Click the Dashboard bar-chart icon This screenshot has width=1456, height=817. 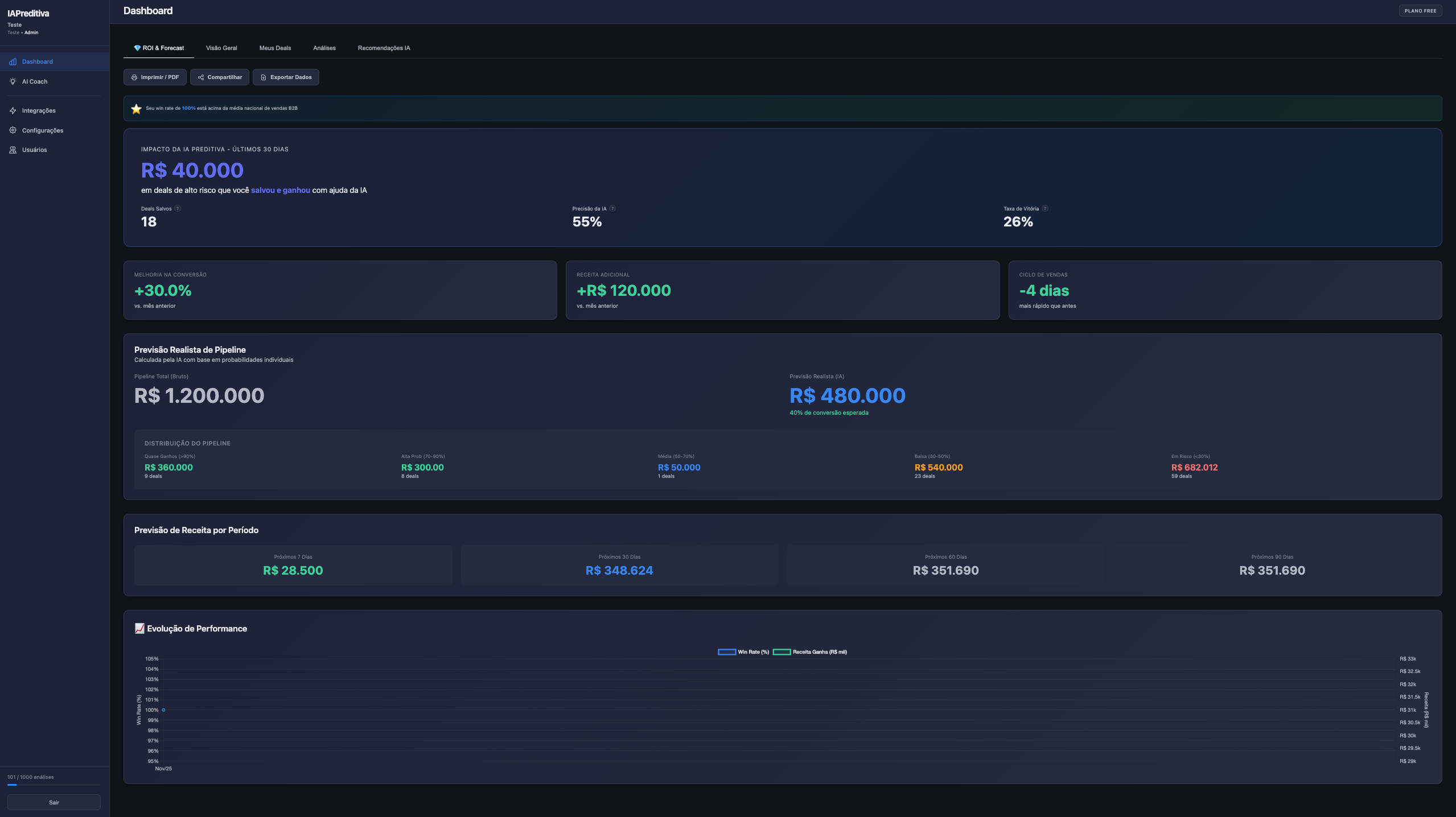(13, 61)
